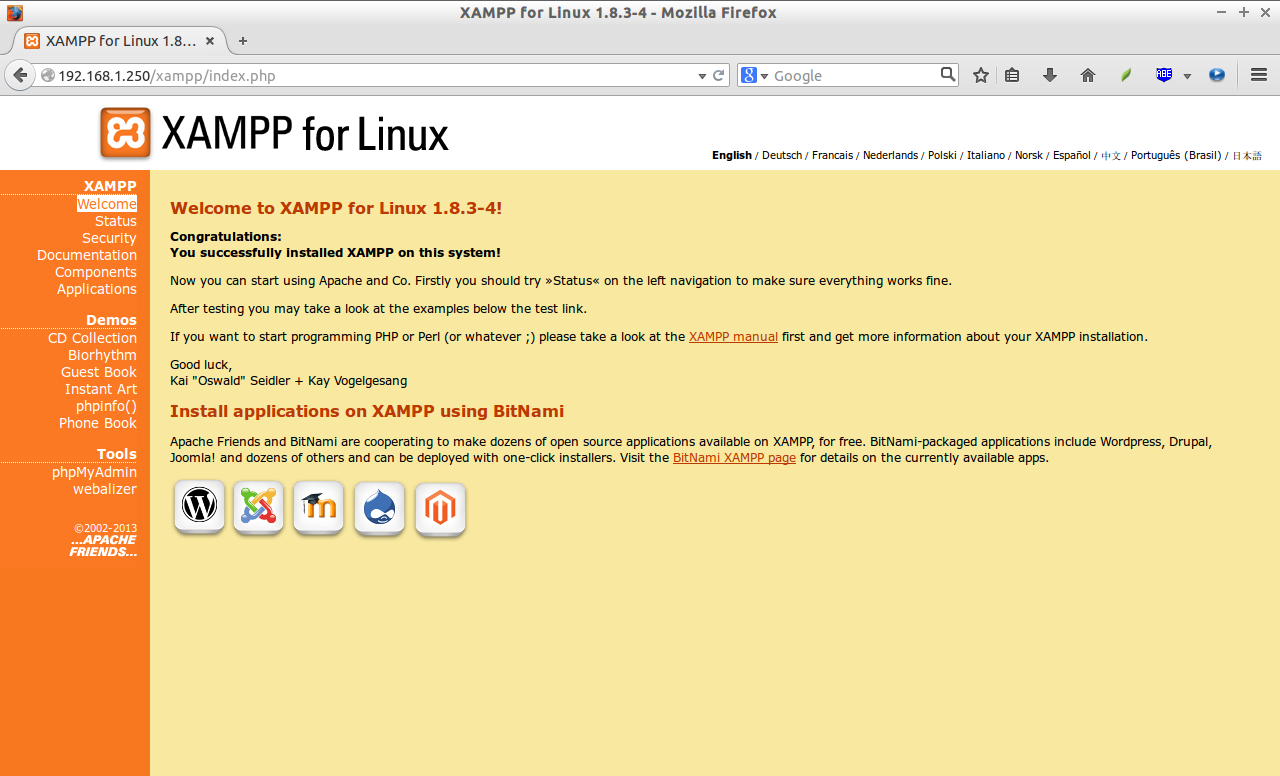The width and height of the screenshot is (1280, 776).
Task: Switch language to Español
Action: 1072,155
